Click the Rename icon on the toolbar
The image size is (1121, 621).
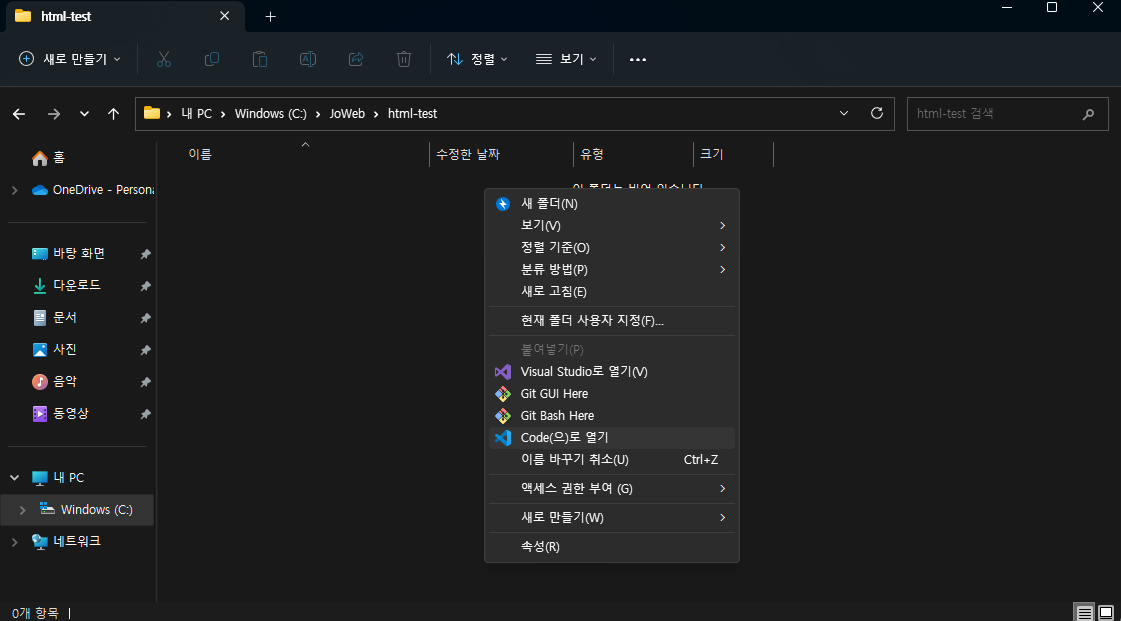[307, 59]
